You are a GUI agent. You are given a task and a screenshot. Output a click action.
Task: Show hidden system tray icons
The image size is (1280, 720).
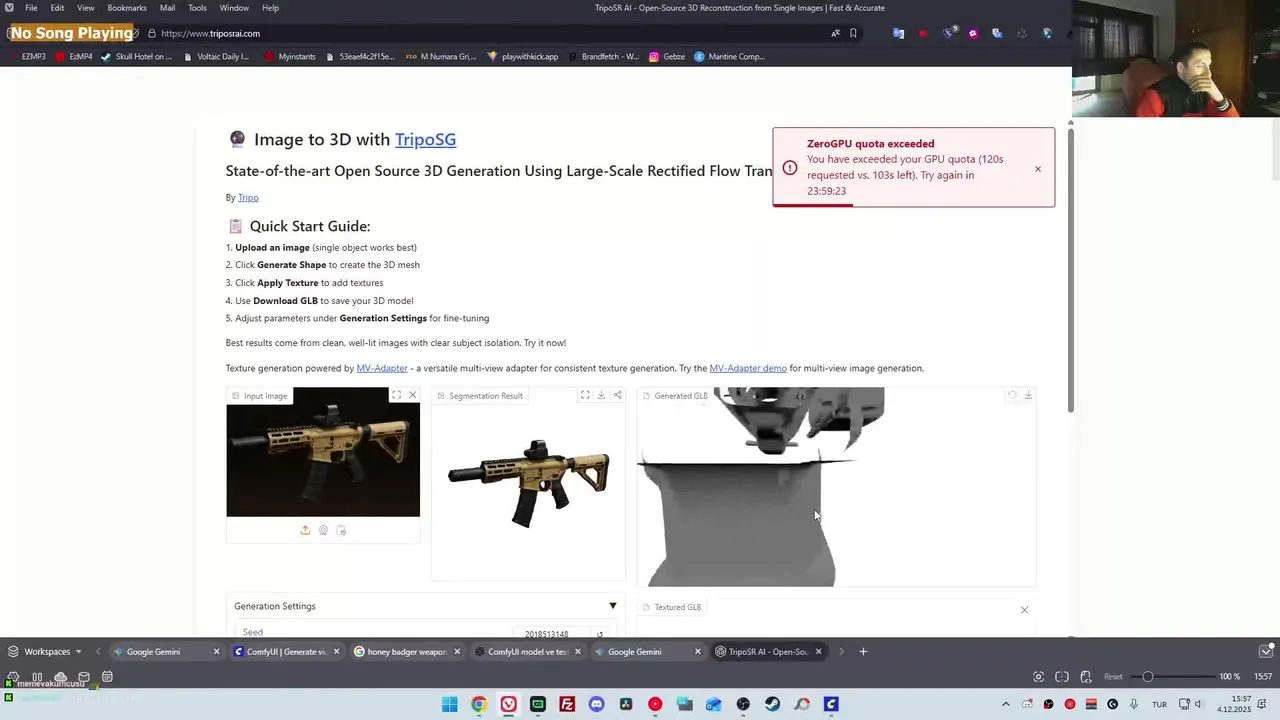click(x=1006, y=704)
